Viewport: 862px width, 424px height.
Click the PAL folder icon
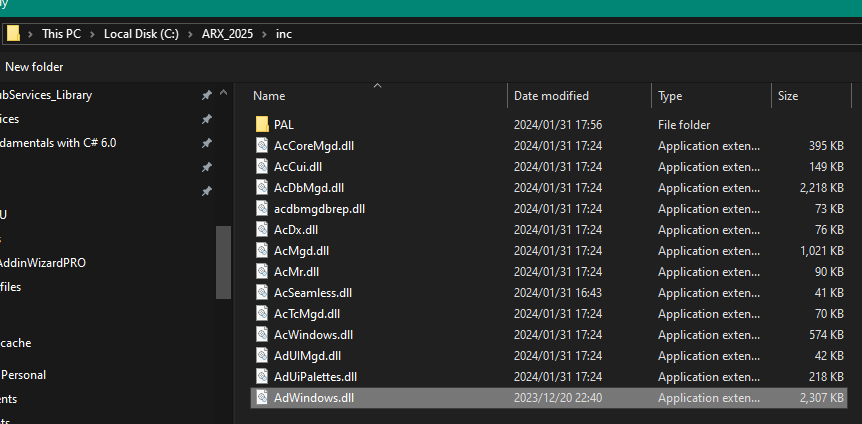(x=263, y=125)
